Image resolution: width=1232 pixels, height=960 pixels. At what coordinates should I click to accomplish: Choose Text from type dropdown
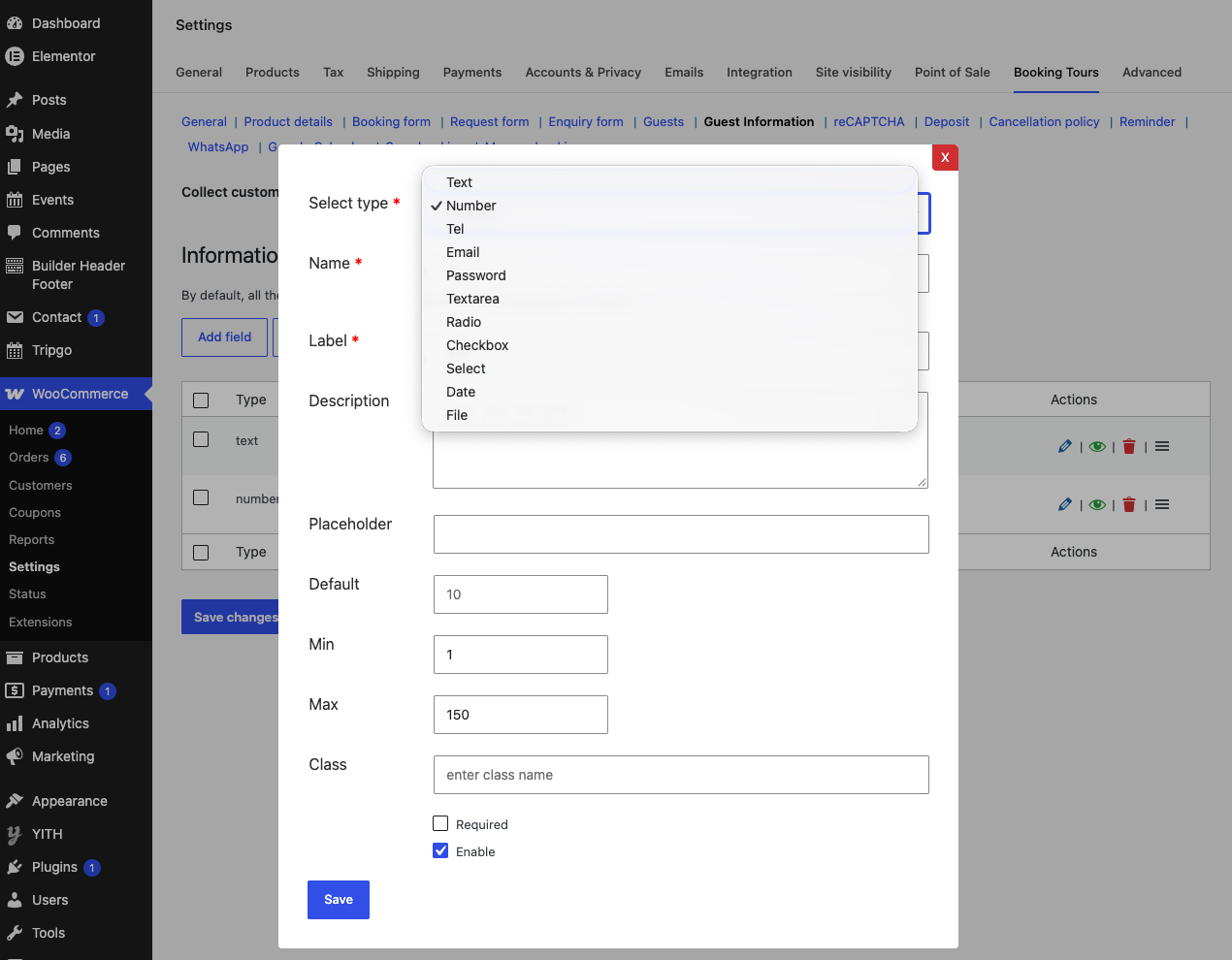pos(669,182)
